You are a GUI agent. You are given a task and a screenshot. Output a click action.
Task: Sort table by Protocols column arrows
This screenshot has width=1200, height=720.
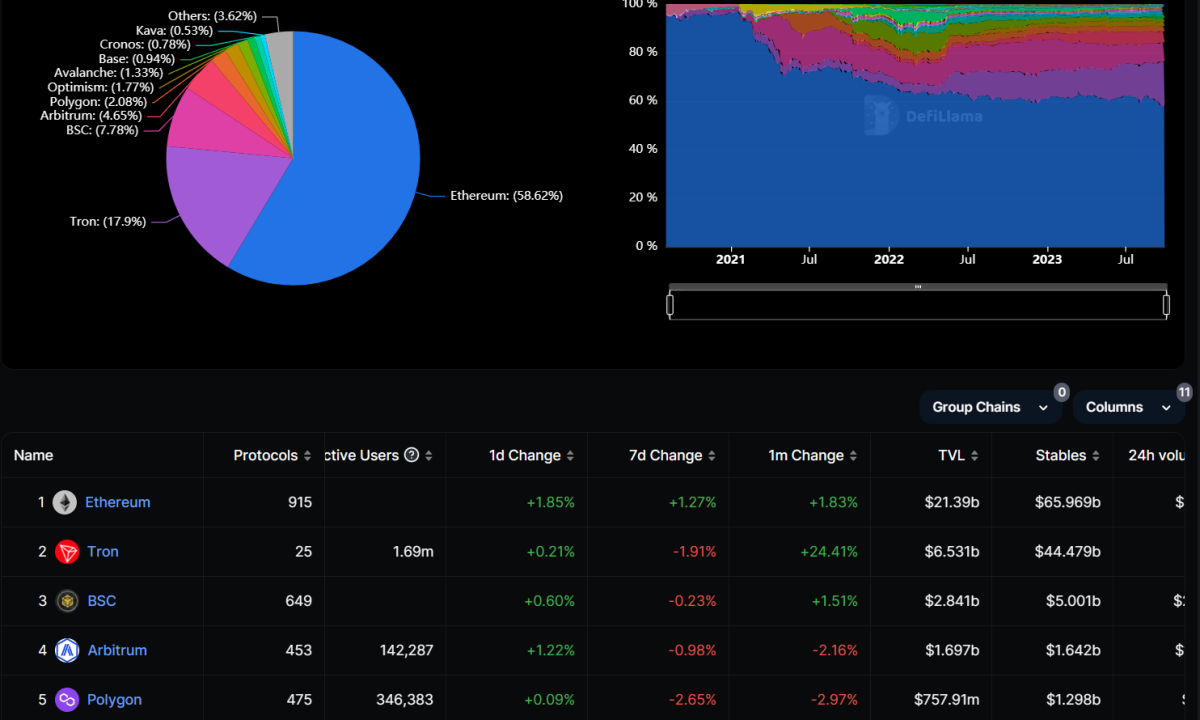pos(307,456)
